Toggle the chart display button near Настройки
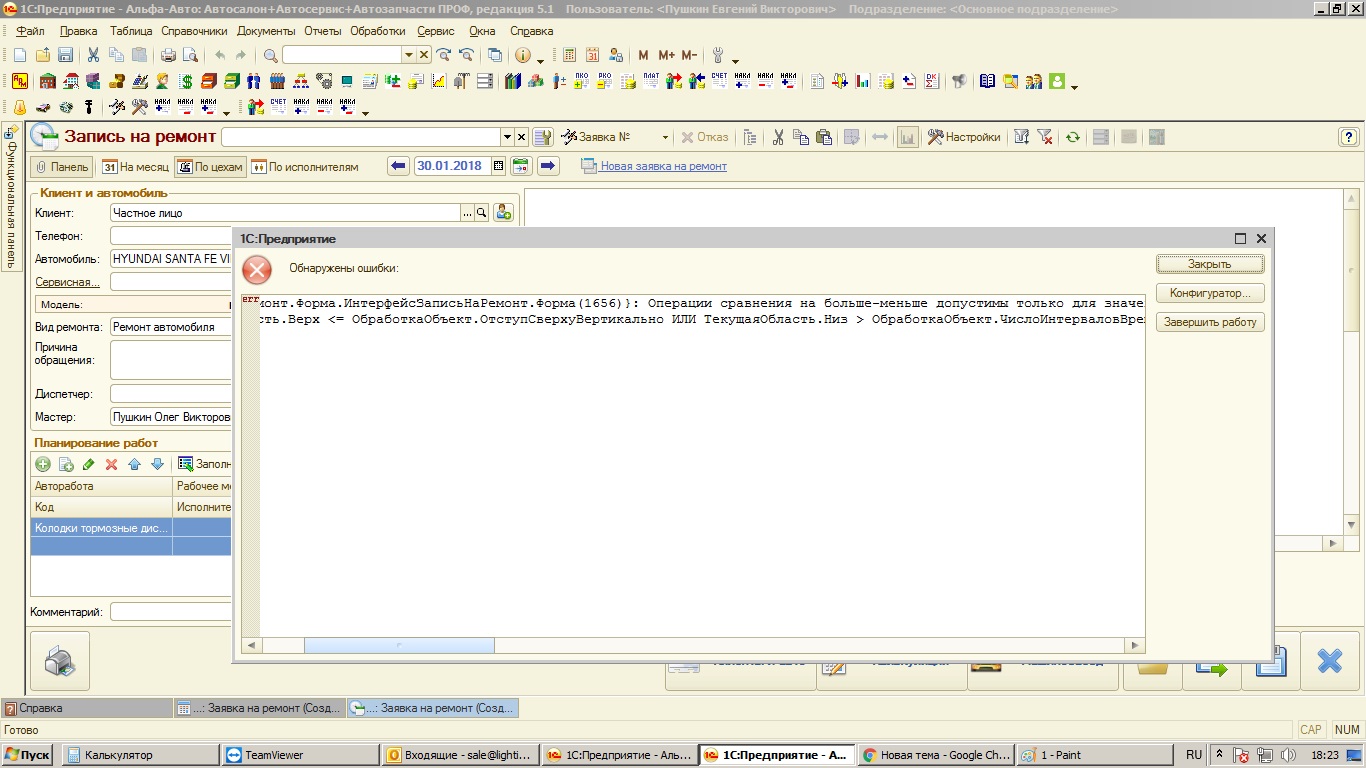The image size is (1366, 768). pos(908,137)
